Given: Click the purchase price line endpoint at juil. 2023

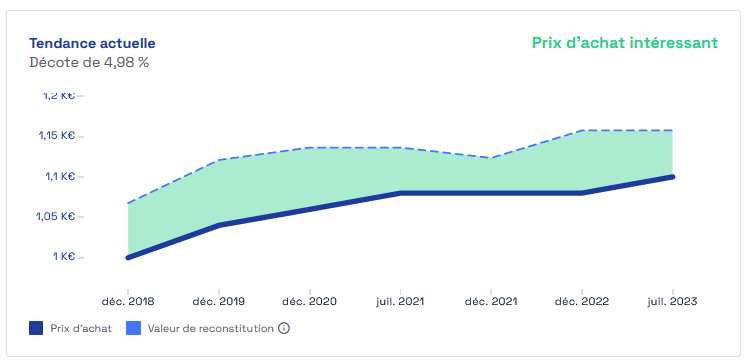Looking at the screenshot, I should click(x=673, y=177).
